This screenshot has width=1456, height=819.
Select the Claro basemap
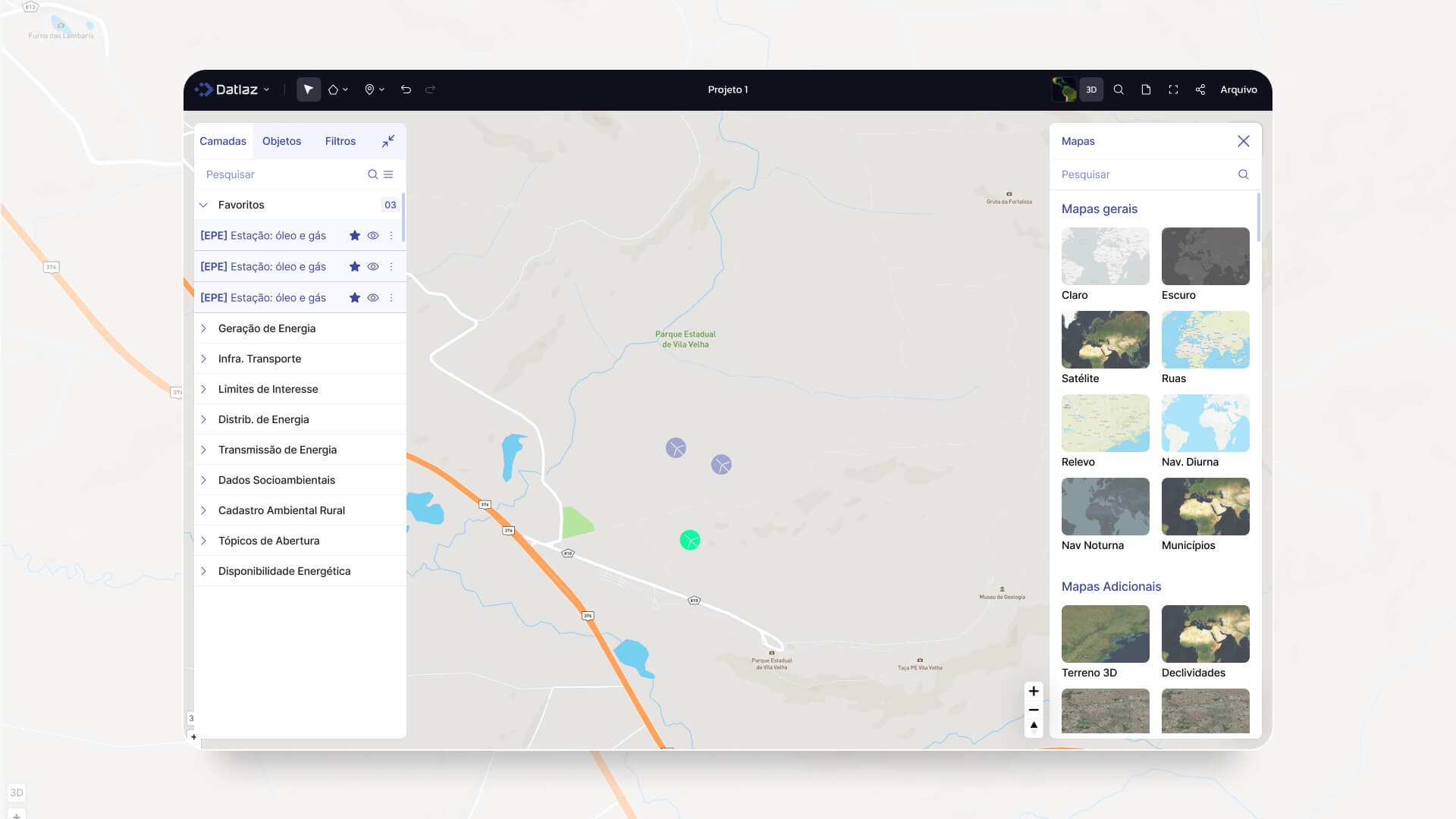pos(1106,256)
